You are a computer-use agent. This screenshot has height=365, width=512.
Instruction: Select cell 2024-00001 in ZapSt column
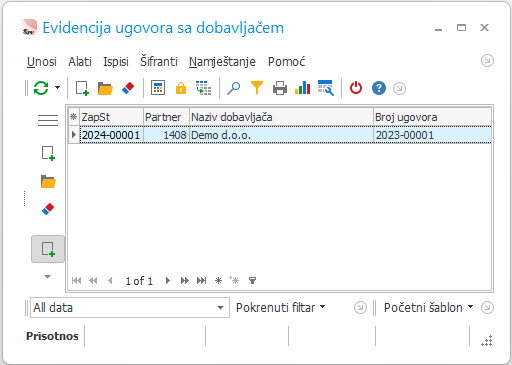click(111, 135)
